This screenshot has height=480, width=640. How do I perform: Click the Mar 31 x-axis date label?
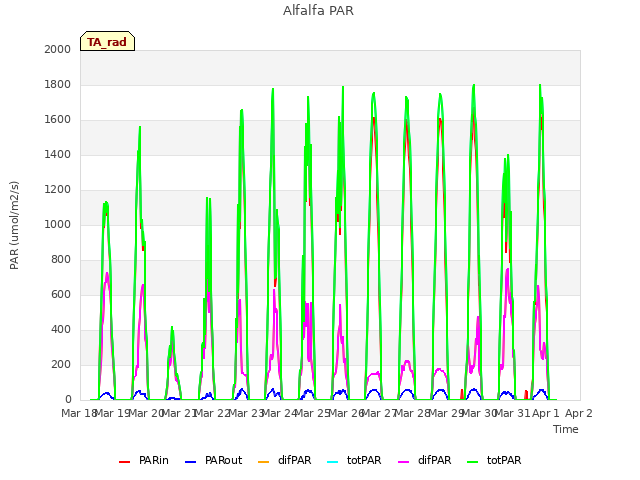[x=512, y=413]
